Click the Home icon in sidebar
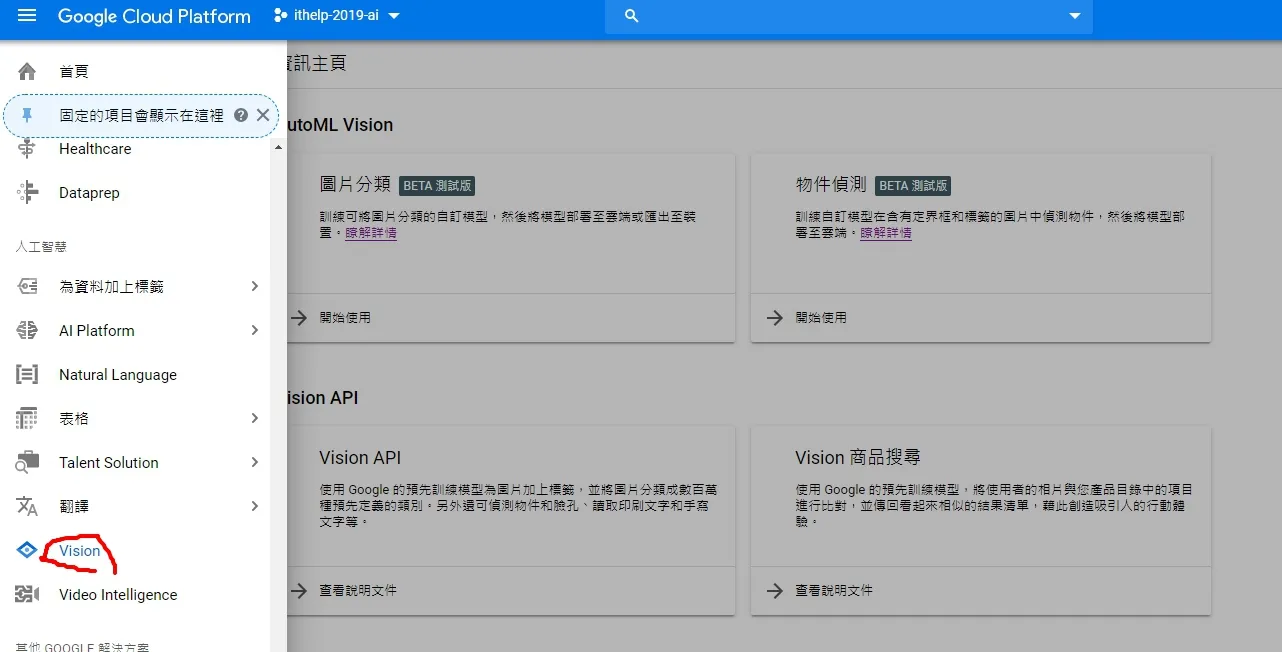1282x652 pixels. point(27,71)
